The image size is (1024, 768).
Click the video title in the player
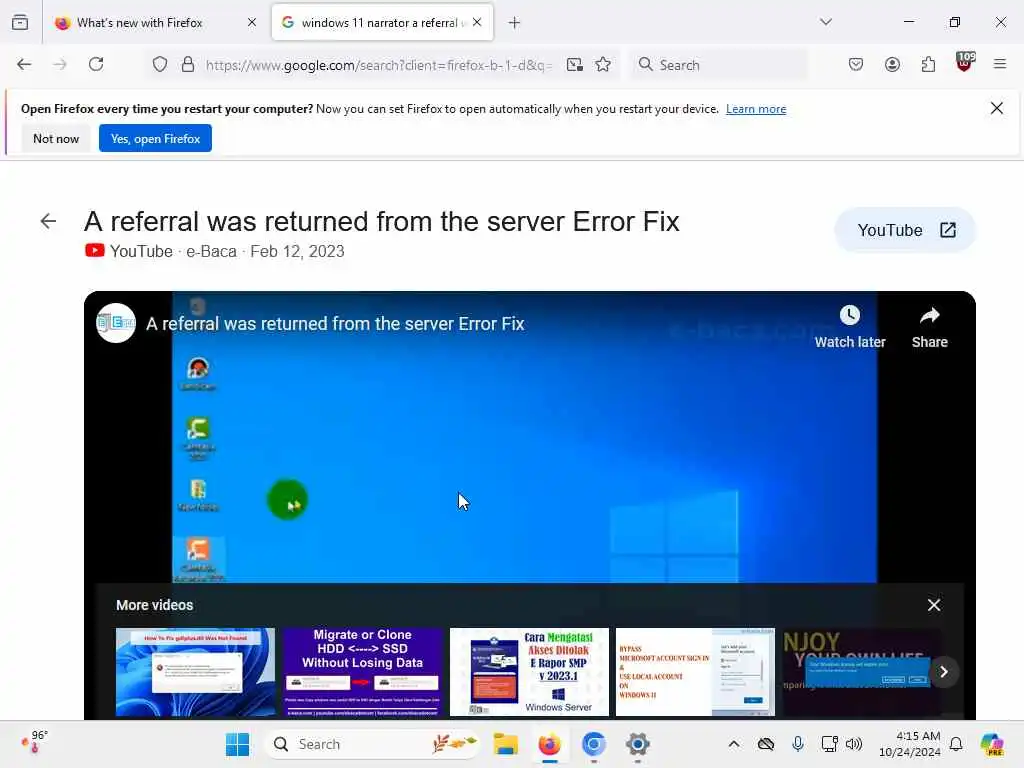coord(335,324)
